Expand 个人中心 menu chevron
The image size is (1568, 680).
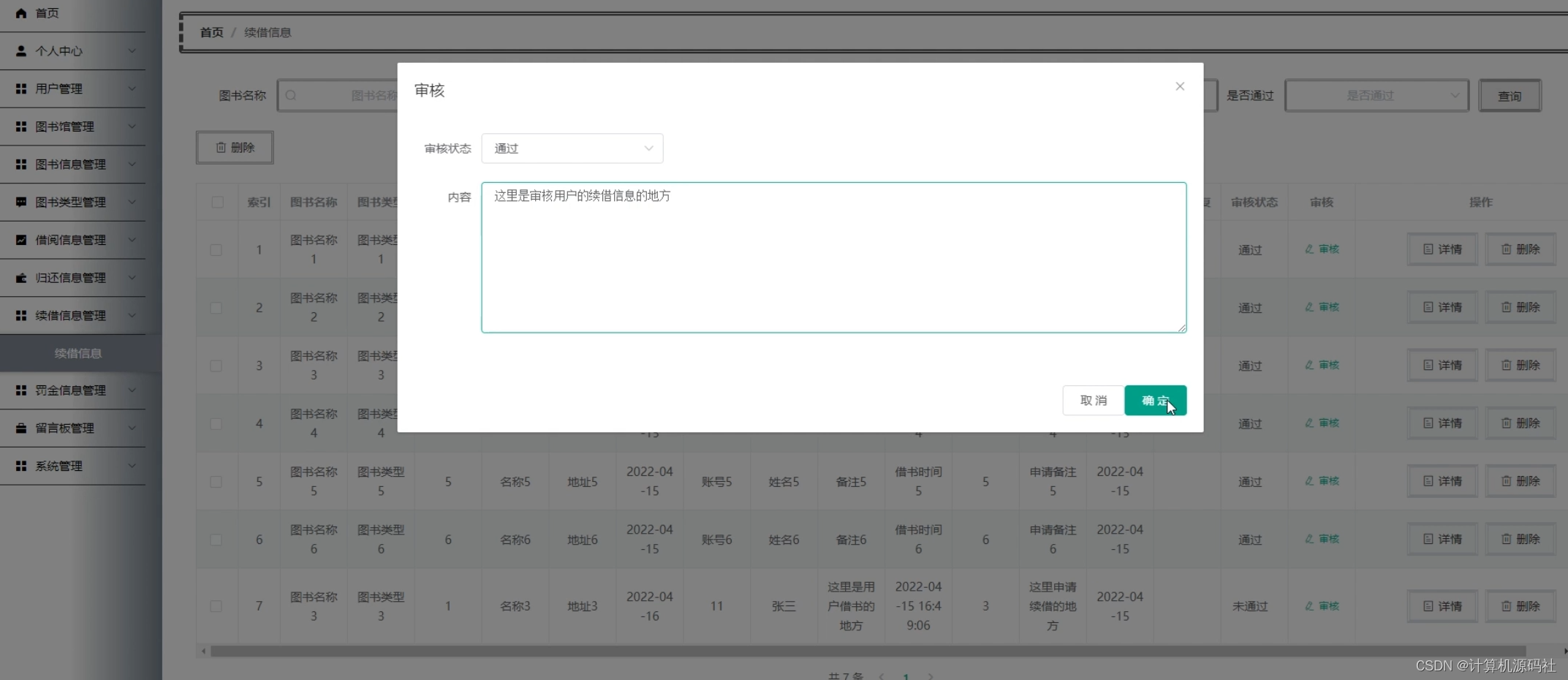(132, 51)
